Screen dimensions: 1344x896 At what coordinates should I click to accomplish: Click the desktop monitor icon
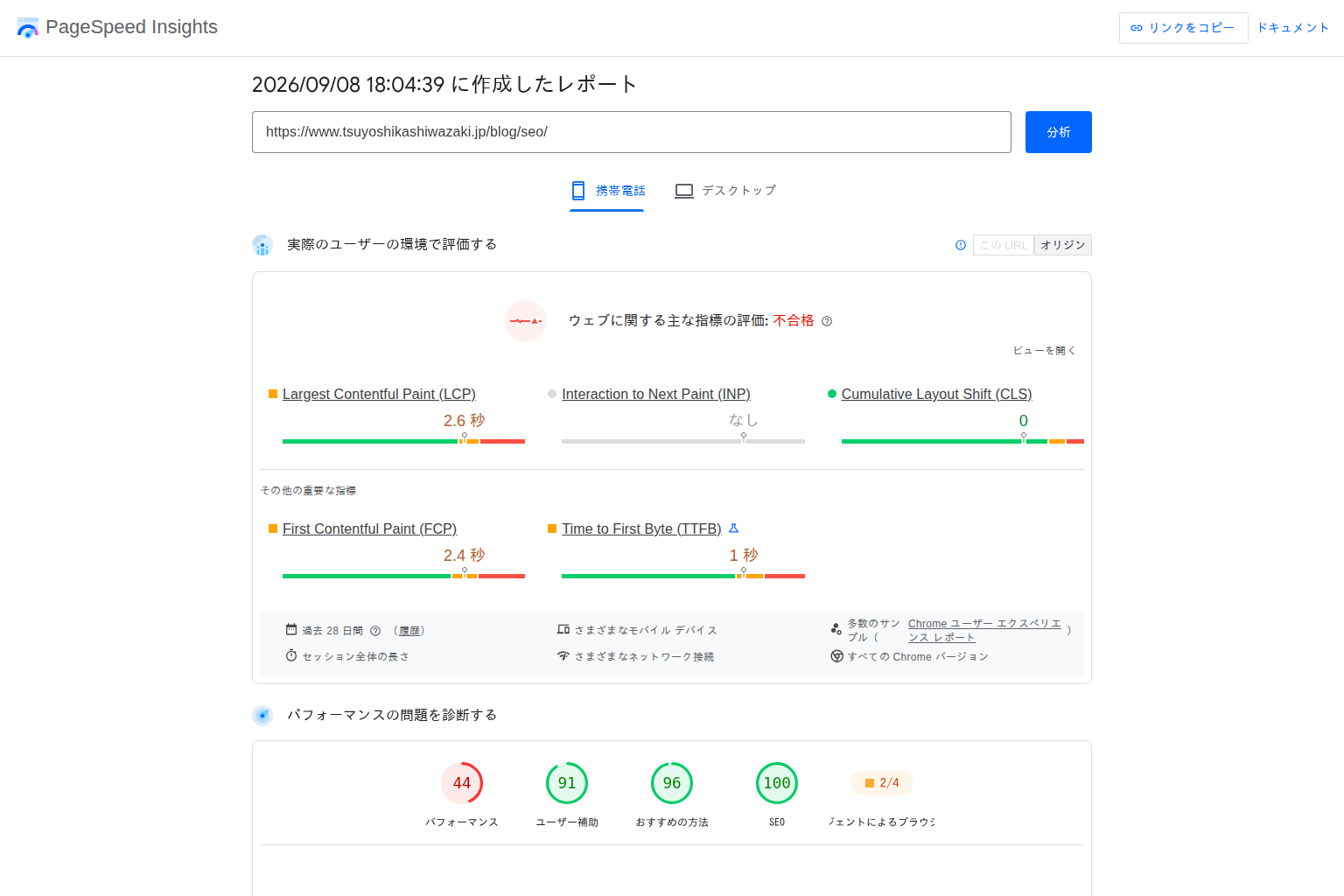coord(684,191)
